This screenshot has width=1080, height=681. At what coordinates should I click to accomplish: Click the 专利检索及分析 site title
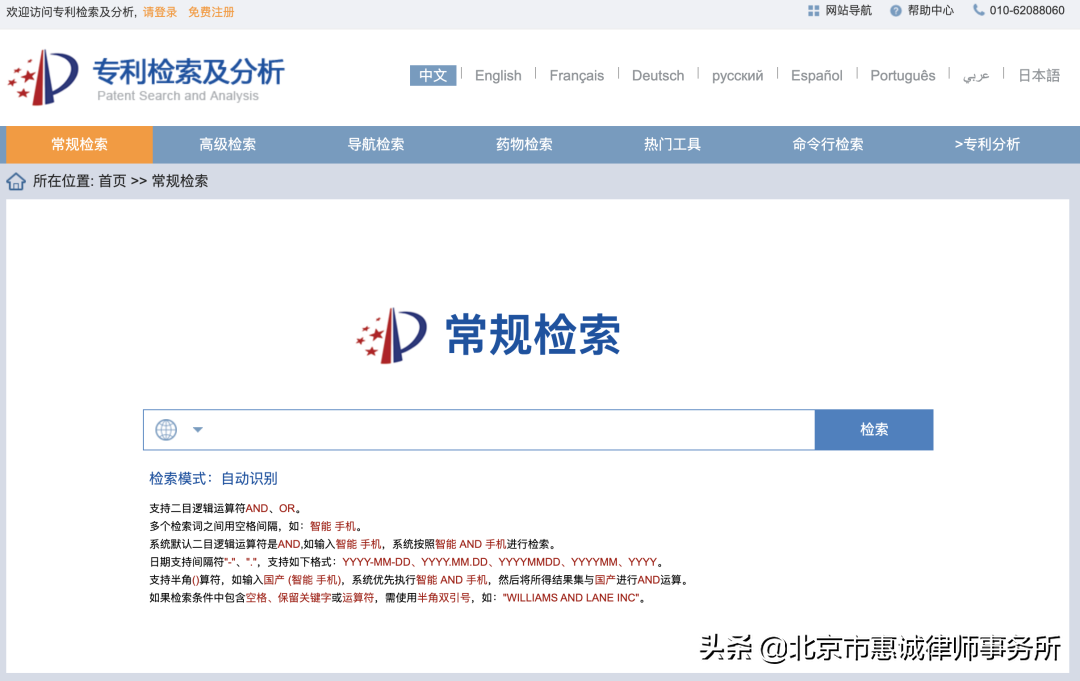tap(189, 72)
